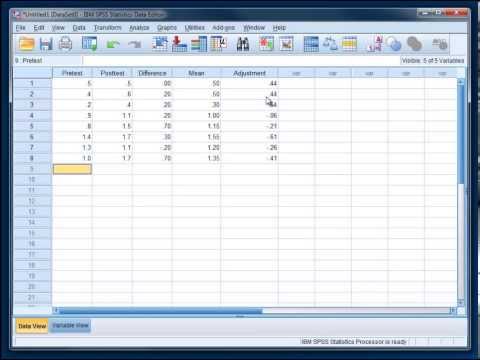Viewport: 480px width, 360px height.
Task: Undo the last action with the green arrow
Action: pyautogui.click(x=113, y=44)
